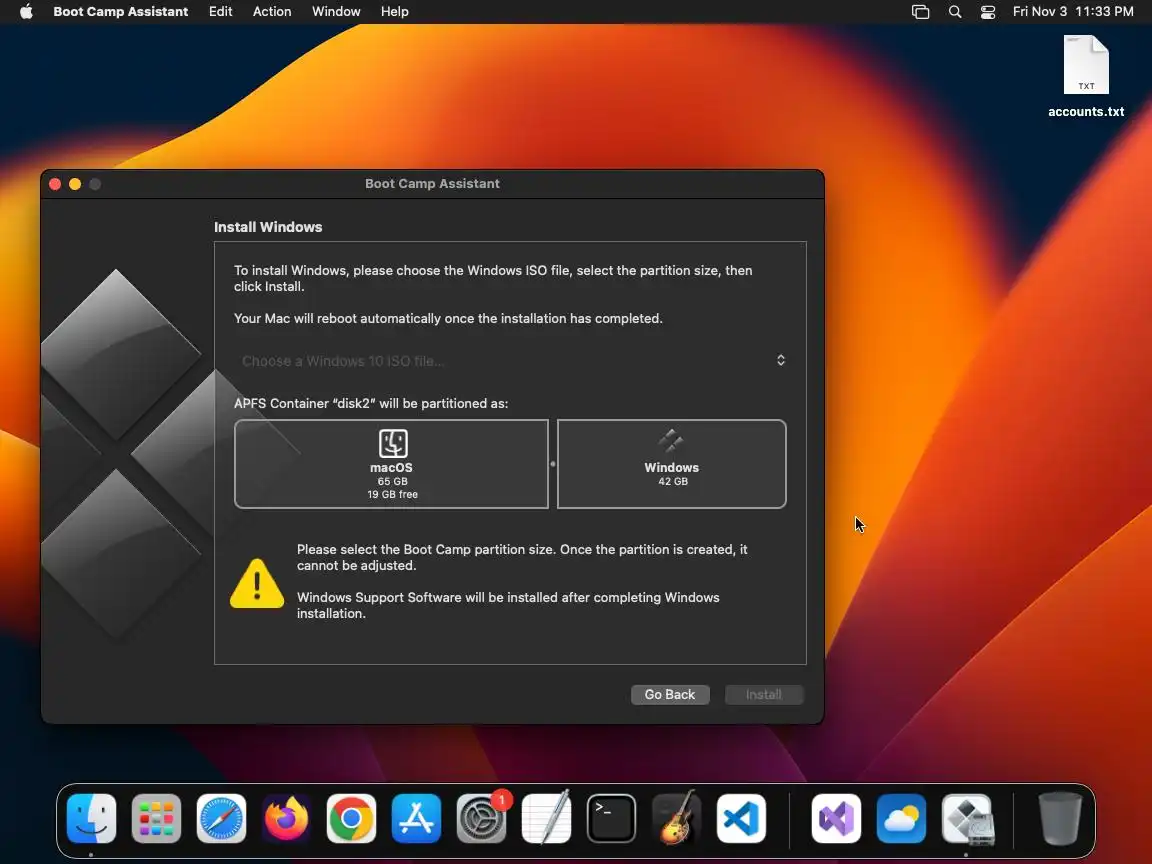Click Stage Manager icon in menu bar
1152x864 pixels.
921,12
